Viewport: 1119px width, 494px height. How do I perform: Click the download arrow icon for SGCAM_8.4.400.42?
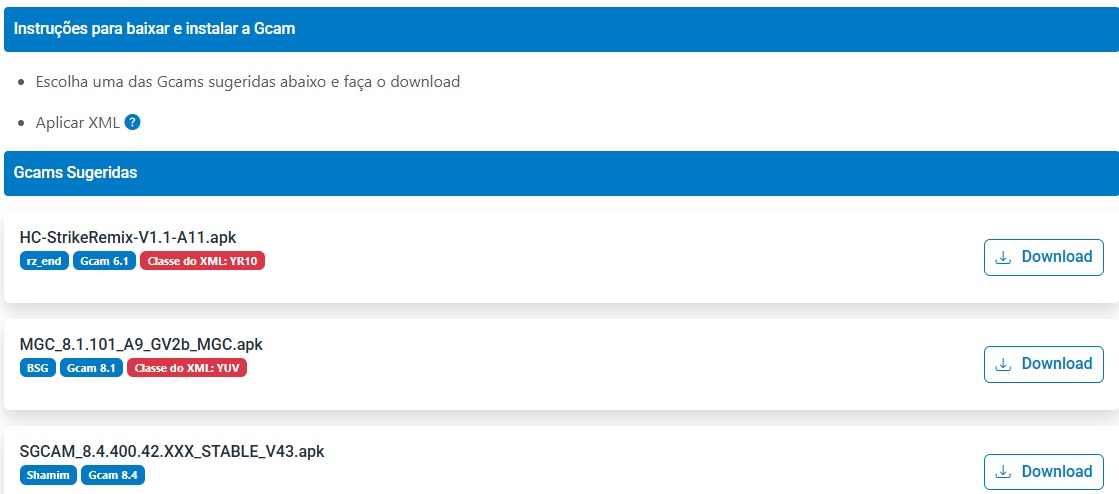1003,472
